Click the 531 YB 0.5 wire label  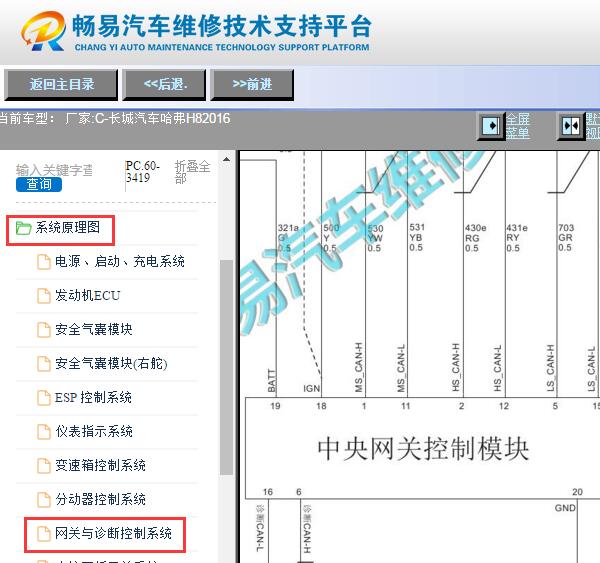[417, 237]
